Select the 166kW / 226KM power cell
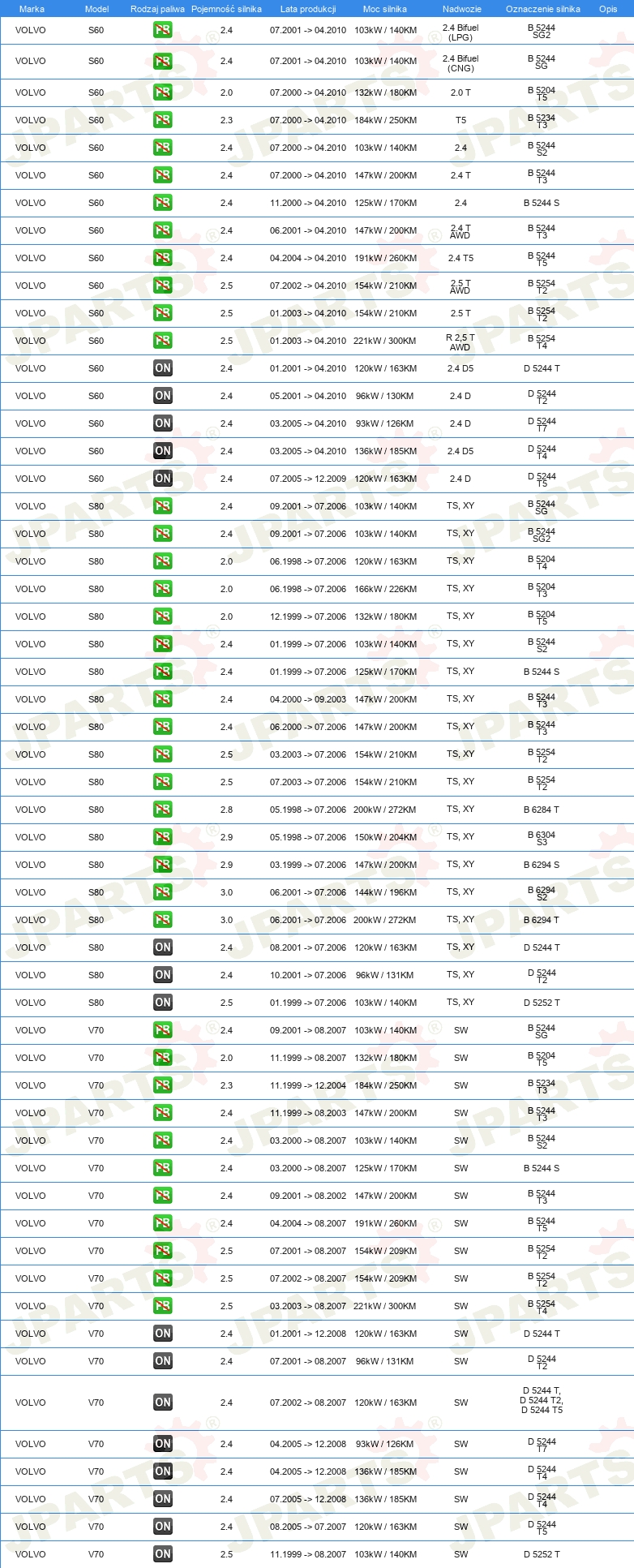Image resolution: width=634 pixels, height=1568 pixels. 386,589
